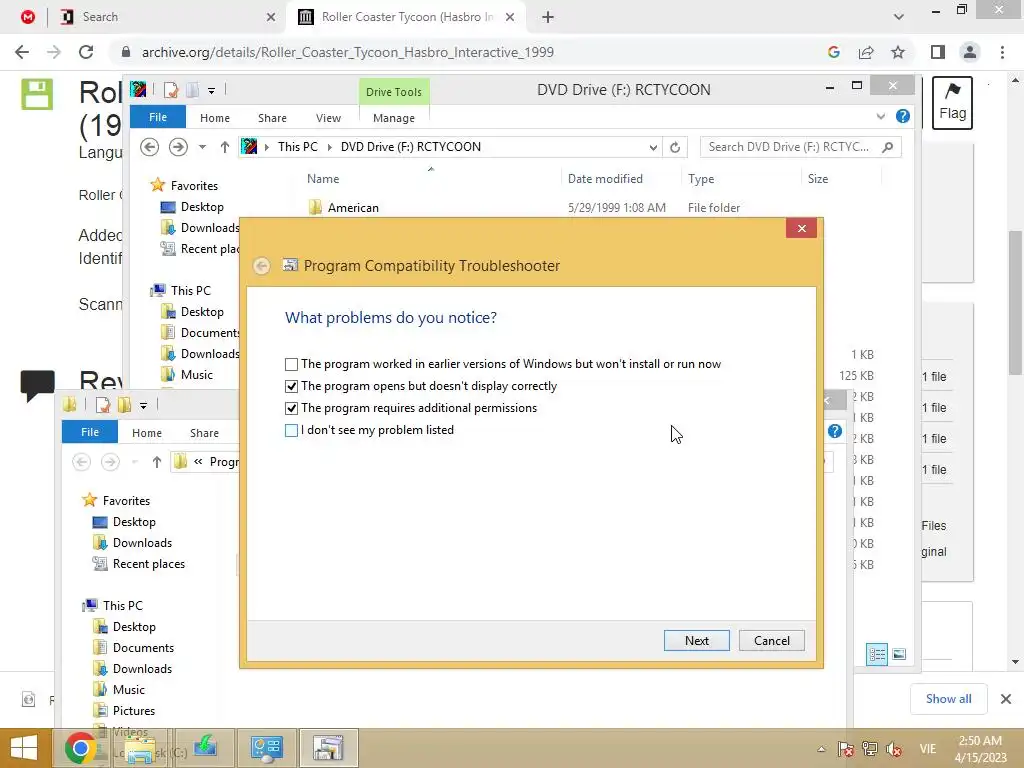Open help in DVD Drive window
Viewport: 1024px width, 768px height.
(x=903, y=116)
